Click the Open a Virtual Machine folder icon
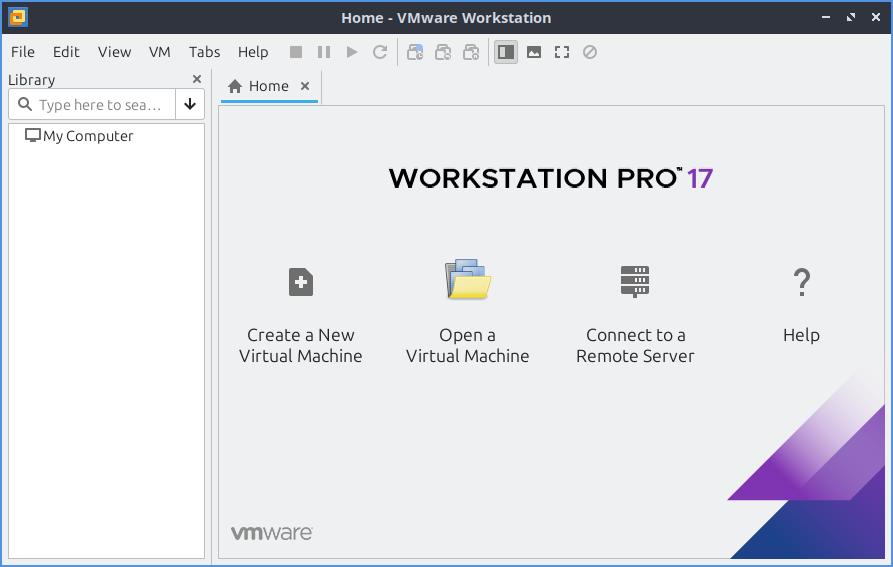This screenshot has height=567, width=893. pos(468,280)
